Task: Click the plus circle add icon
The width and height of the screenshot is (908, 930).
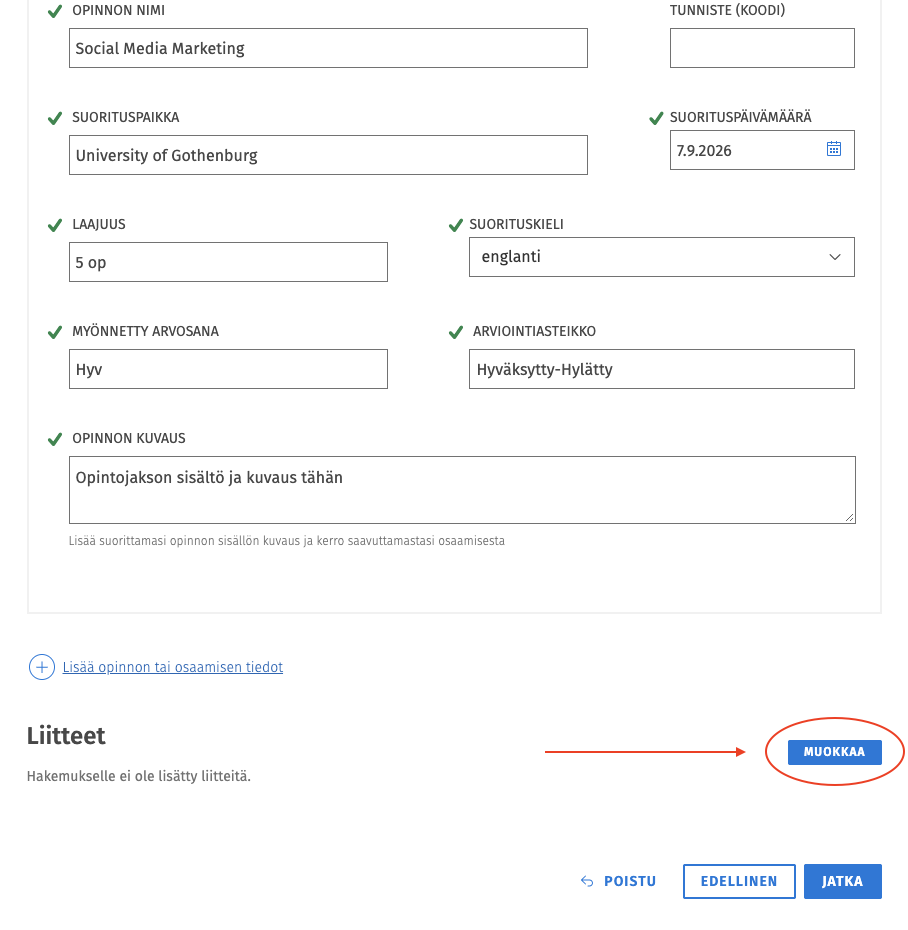Action: click(x=42, y=667)
